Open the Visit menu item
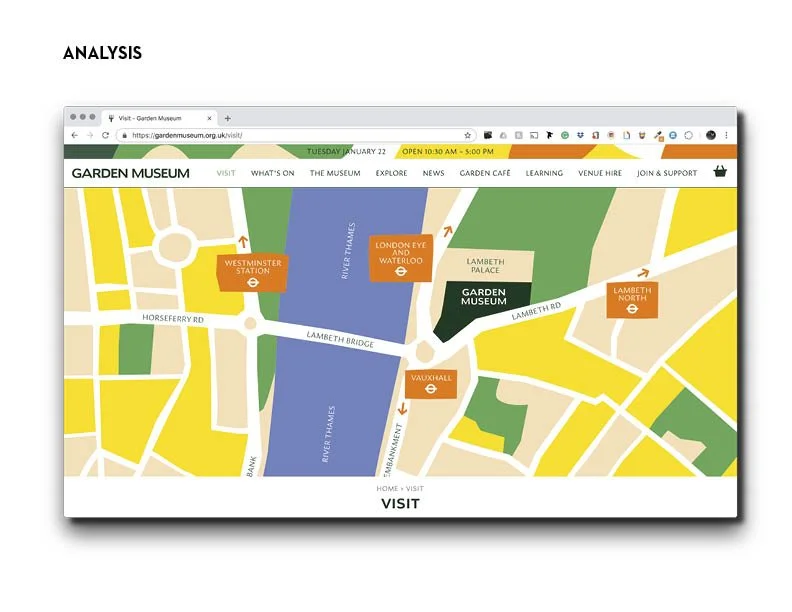Image resolution: width=792 pixels, height=612 pixels. pyautogui.click(x=226, y=173)
